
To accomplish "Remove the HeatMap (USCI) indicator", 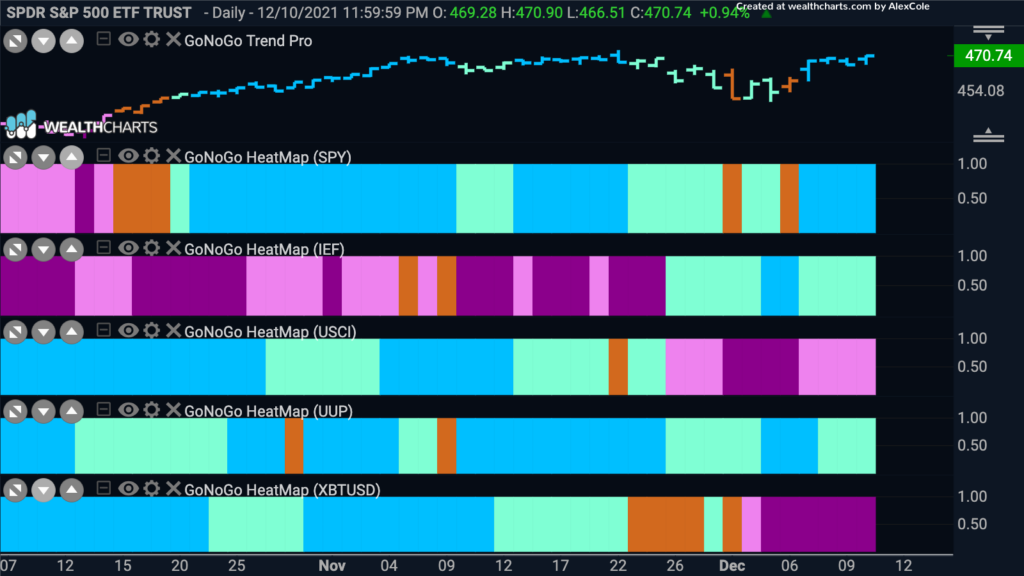I will (173, 330).
